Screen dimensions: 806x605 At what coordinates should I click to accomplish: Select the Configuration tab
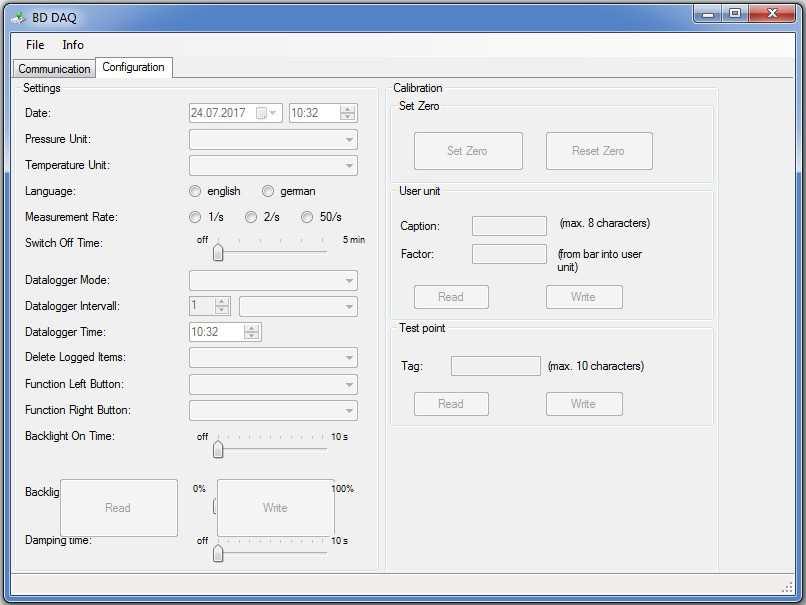(134, 67)
